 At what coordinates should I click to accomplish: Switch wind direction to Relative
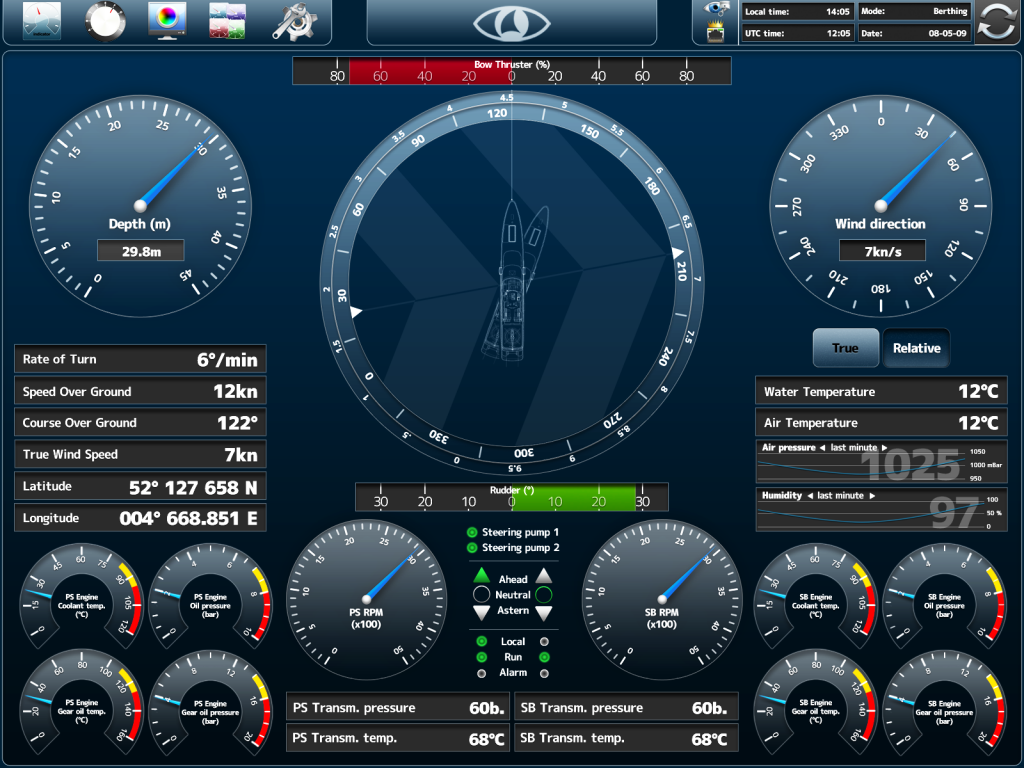(916, 348)
